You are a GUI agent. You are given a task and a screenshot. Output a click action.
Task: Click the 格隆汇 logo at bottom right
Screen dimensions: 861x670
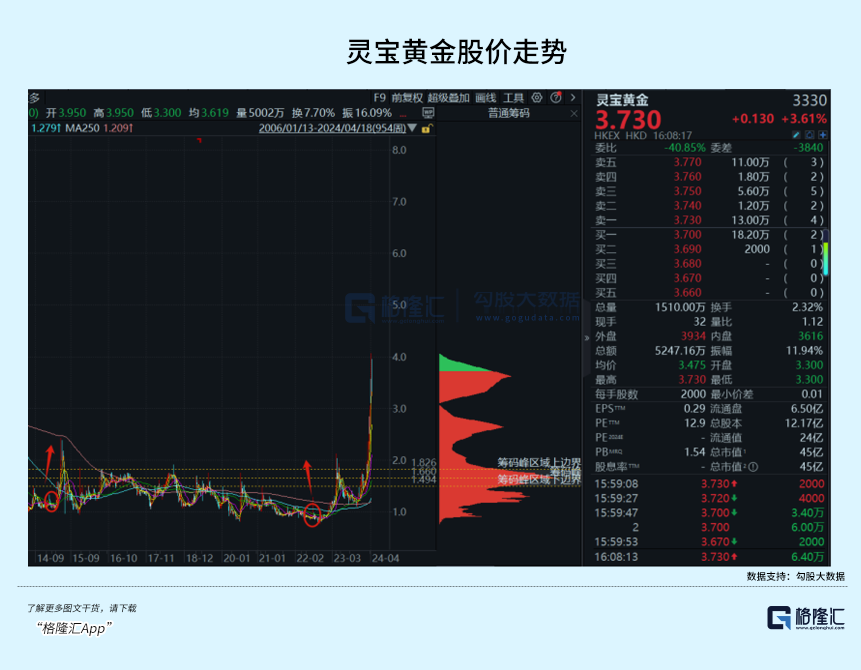point(800,618)
